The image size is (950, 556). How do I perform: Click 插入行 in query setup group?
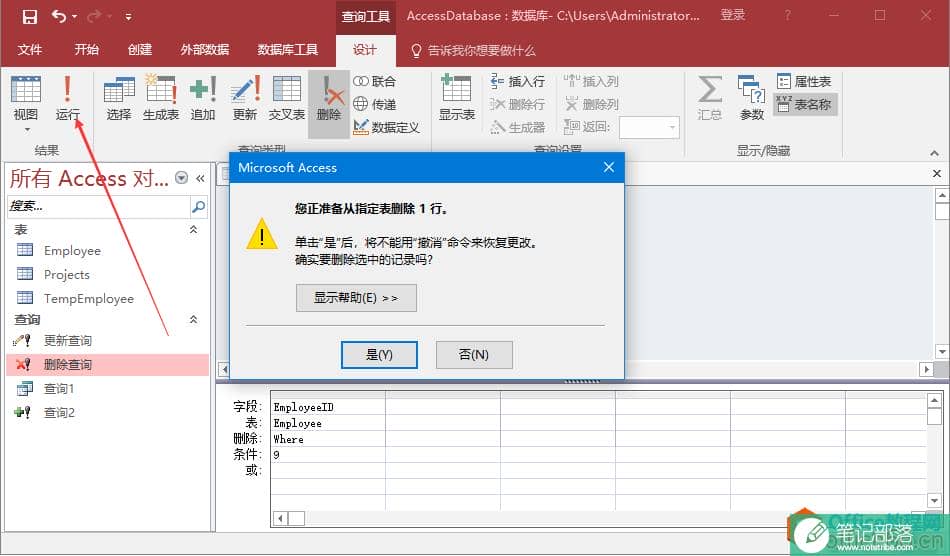pos(517,81)
